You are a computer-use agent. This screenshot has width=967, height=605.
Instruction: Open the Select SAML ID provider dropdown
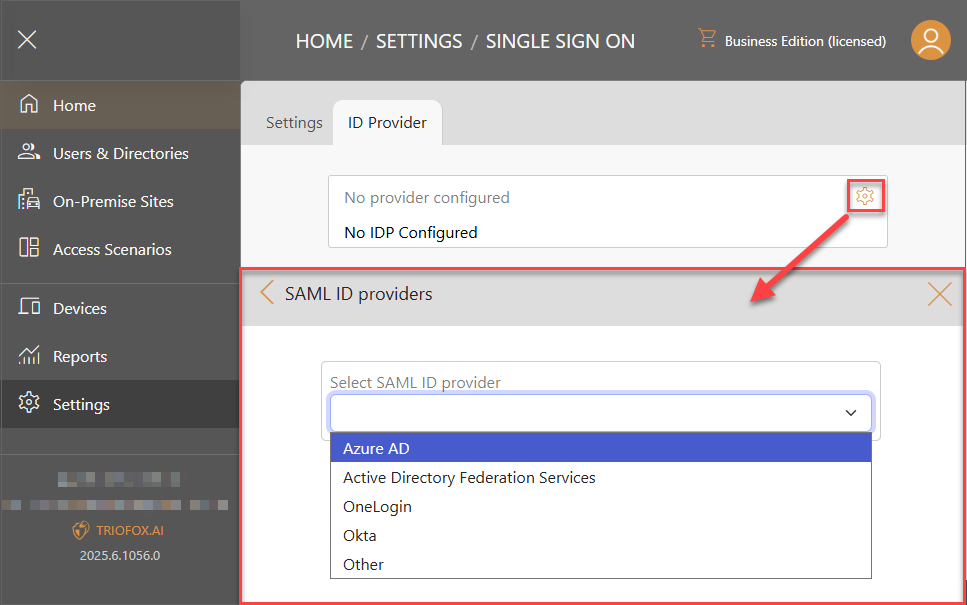[x=601, y=413]
